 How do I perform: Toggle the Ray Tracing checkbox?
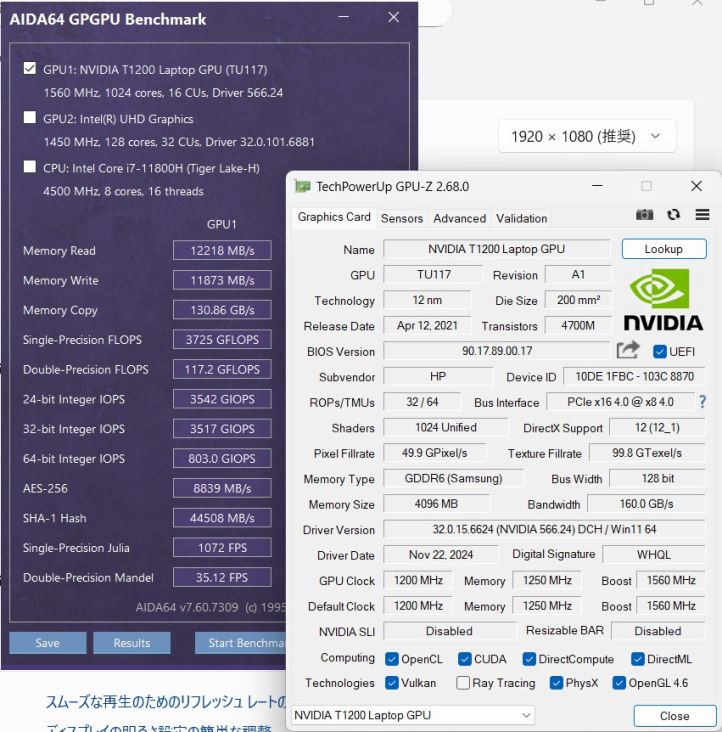[463, 683]
